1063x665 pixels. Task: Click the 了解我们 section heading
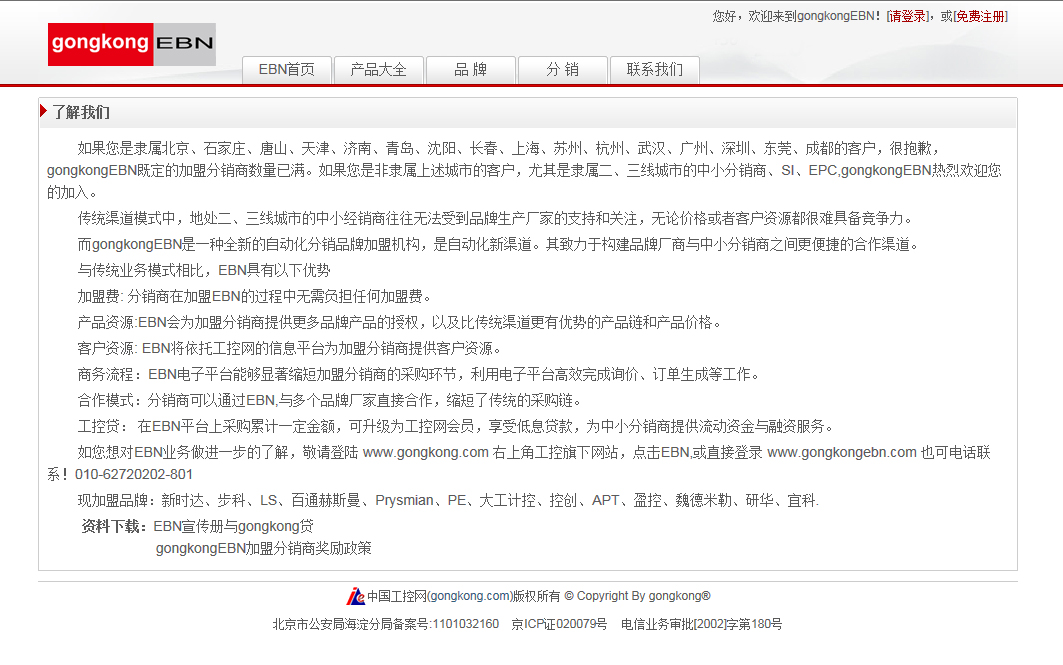click(x=81, y=112)
